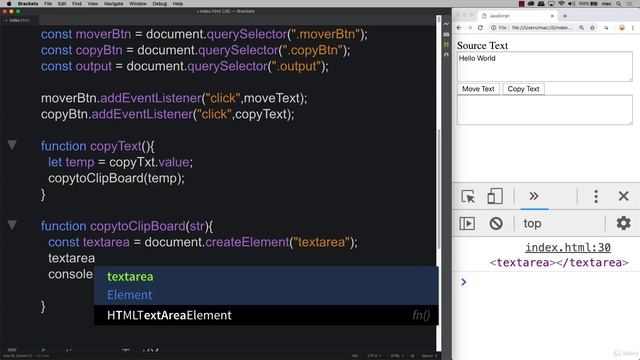This screenshot has width=640, height=360.
Task: Open DevTools more options three-dot icon
Action: [x=596, y=196]
